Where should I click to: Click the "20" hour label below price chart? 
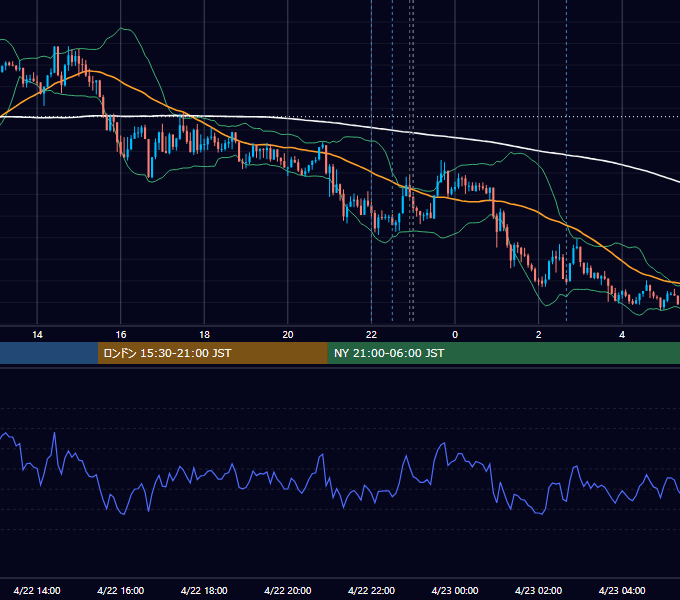click(x=288, y=335)
